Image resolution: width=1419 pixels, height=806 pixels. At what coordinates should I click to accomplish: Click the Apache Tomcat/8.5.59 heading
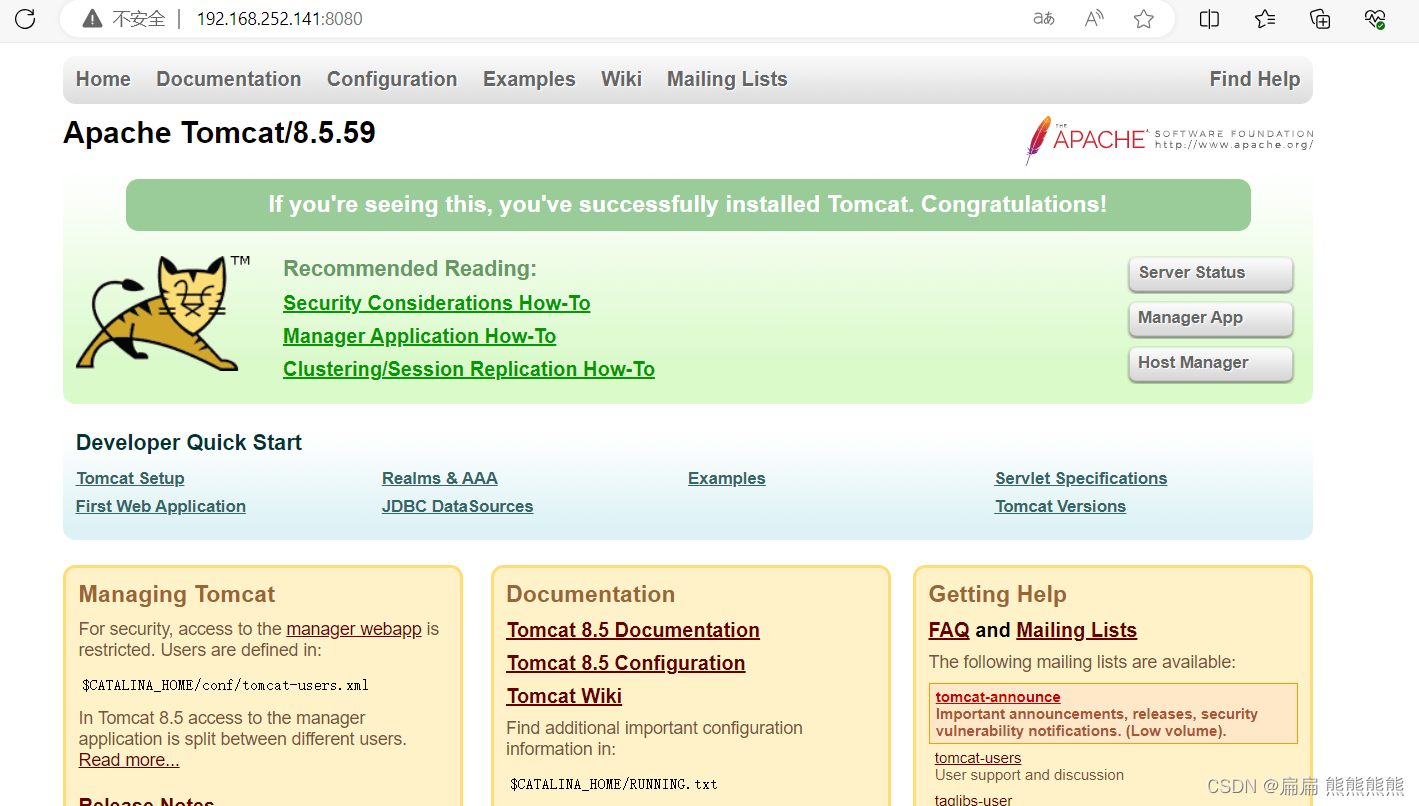point(219,133)
